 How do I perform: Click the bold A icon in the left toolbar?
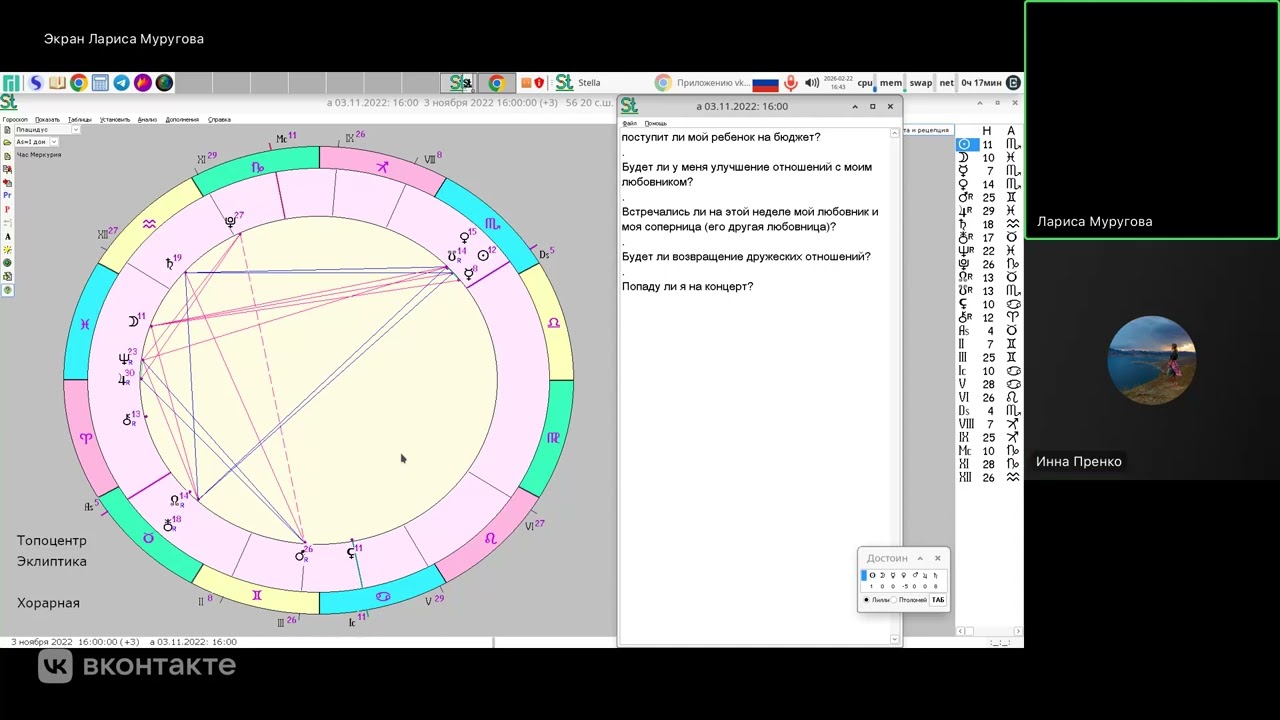[8, 237]
